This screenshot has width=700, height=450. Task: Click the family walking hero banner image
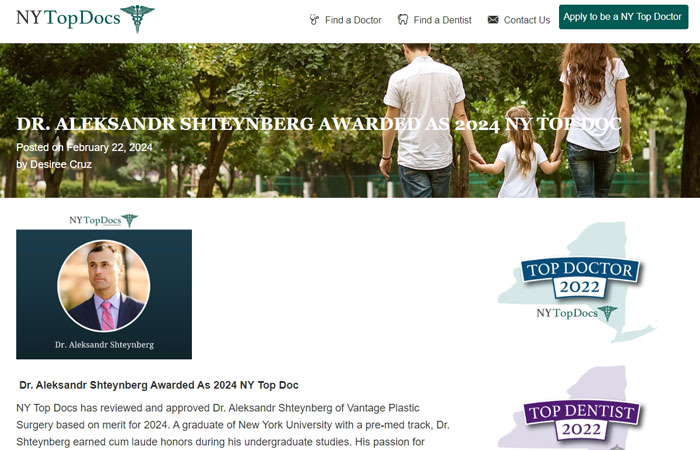350,121
